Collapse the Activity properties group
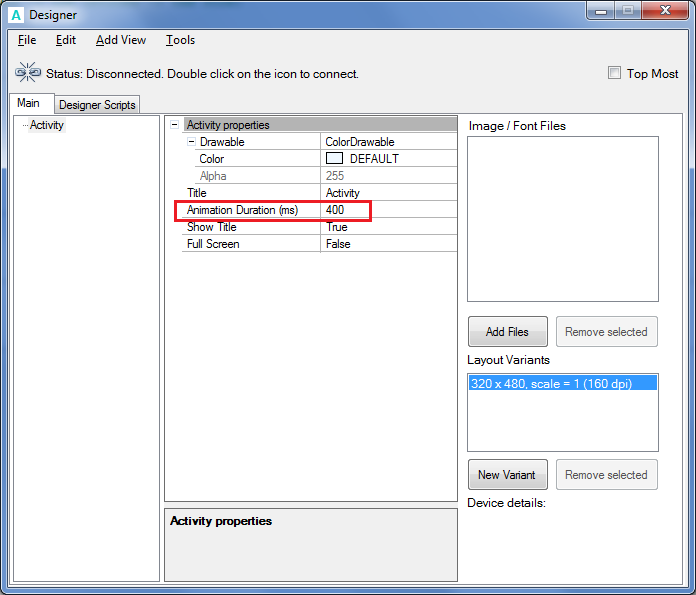 [x=174, y=125]
